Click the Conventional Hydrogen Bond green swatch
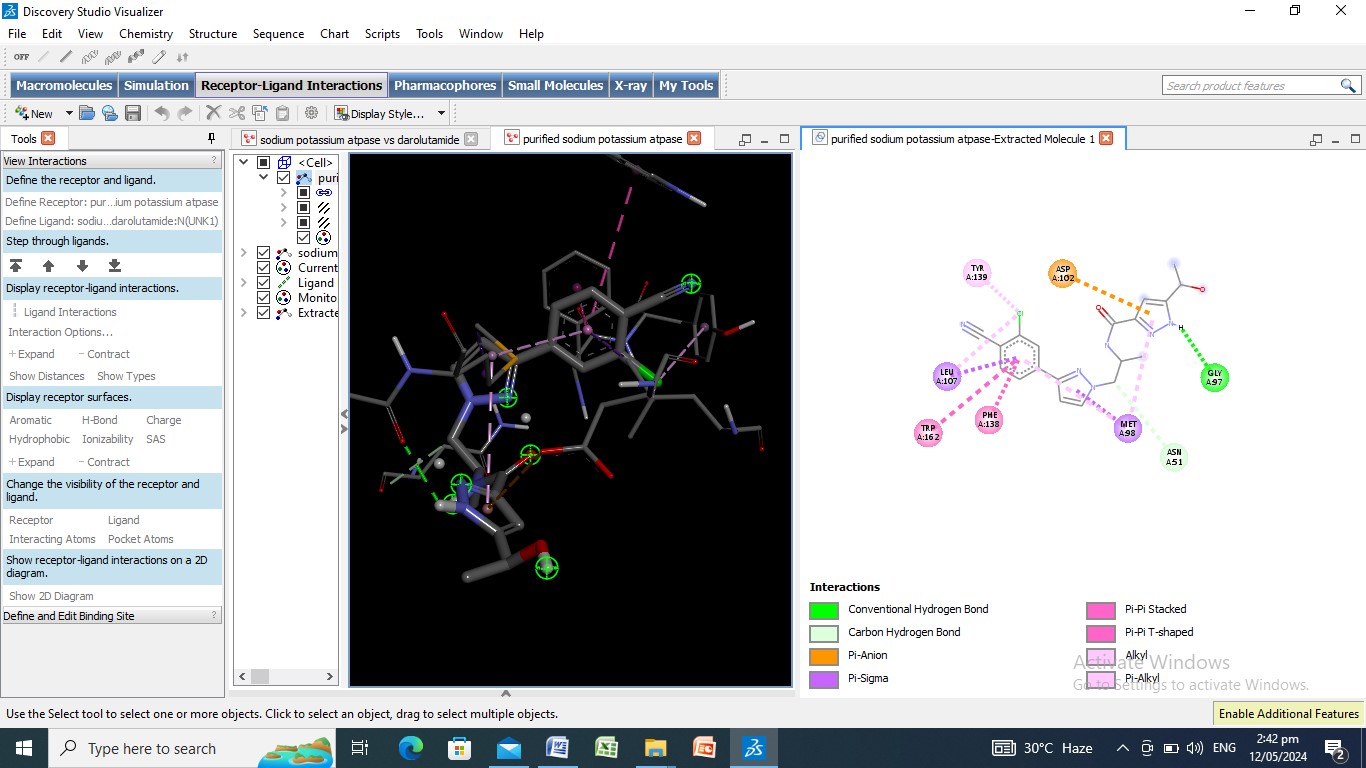 (x=823, y=610)
